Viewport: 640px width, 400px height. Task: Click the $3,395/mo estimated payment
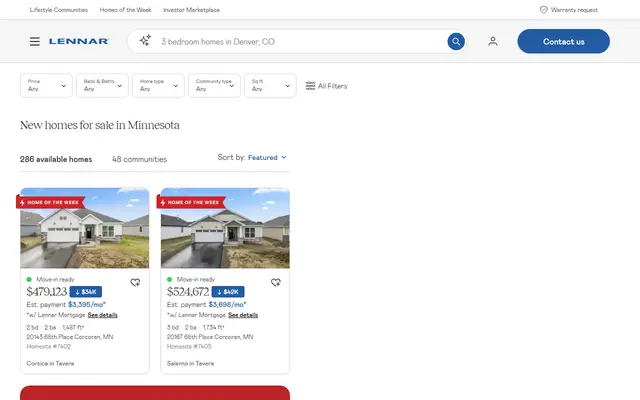tap(87, 304)
